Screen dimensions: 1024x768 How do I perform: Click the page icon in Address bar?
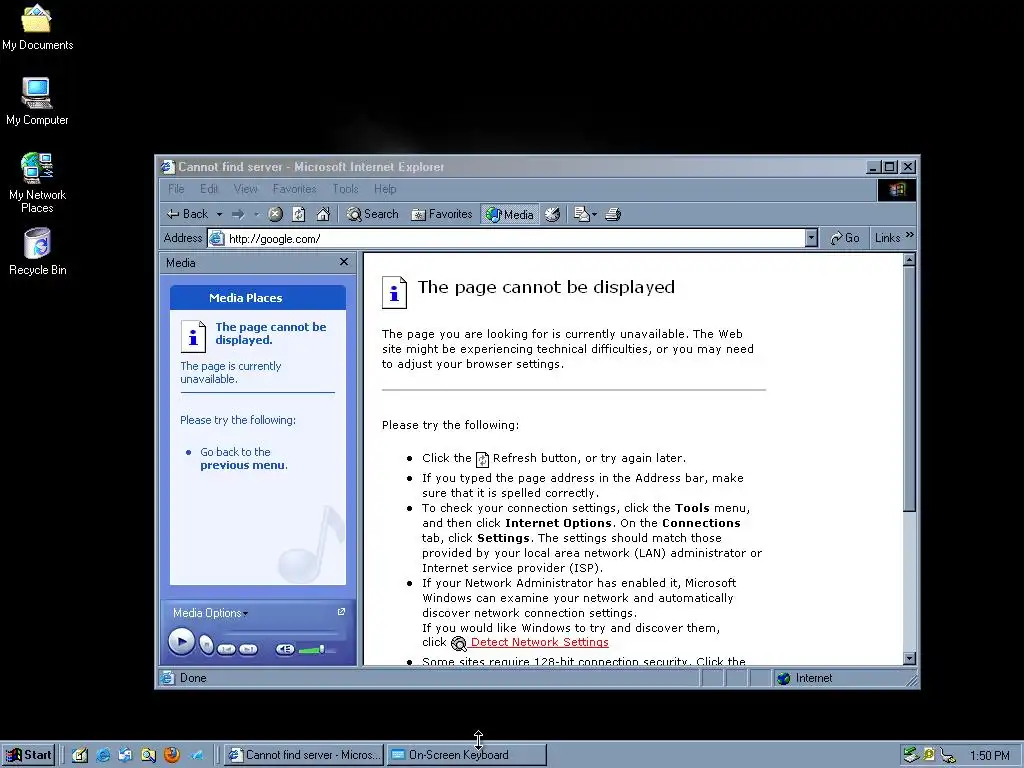[x=217, y=238]
